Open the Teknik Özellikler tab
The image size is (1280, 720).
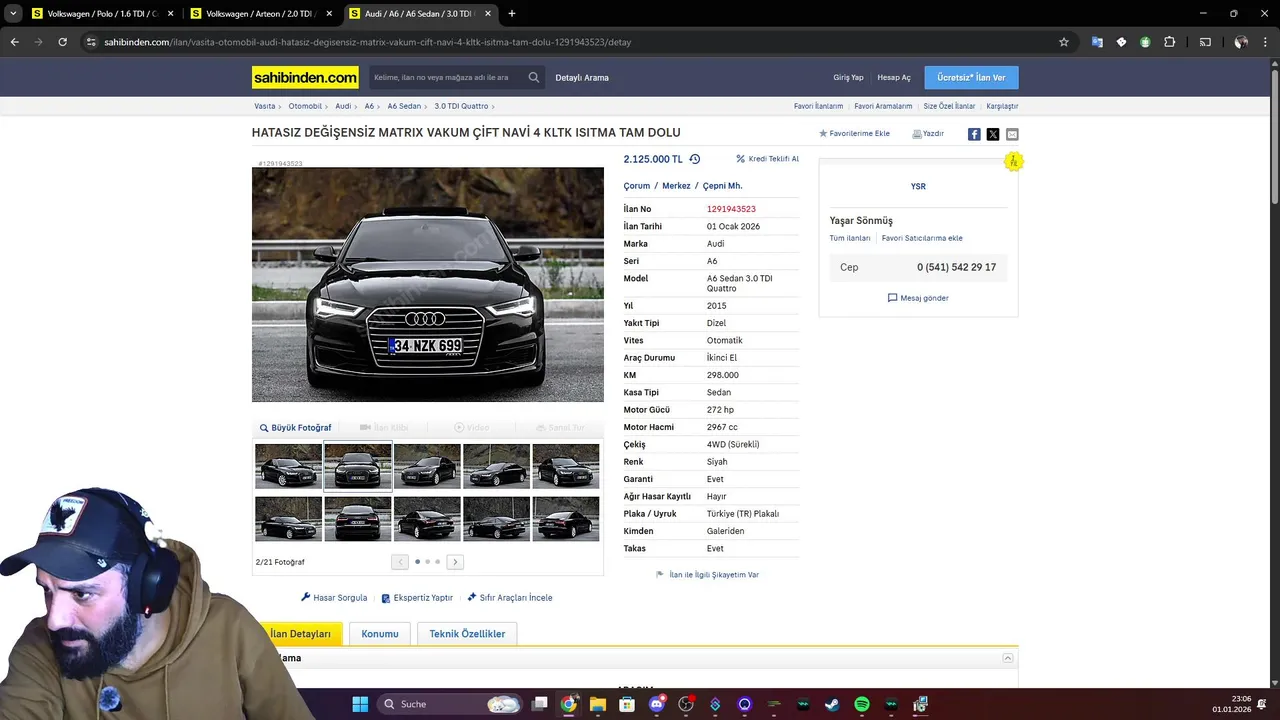tap(467, 634)
